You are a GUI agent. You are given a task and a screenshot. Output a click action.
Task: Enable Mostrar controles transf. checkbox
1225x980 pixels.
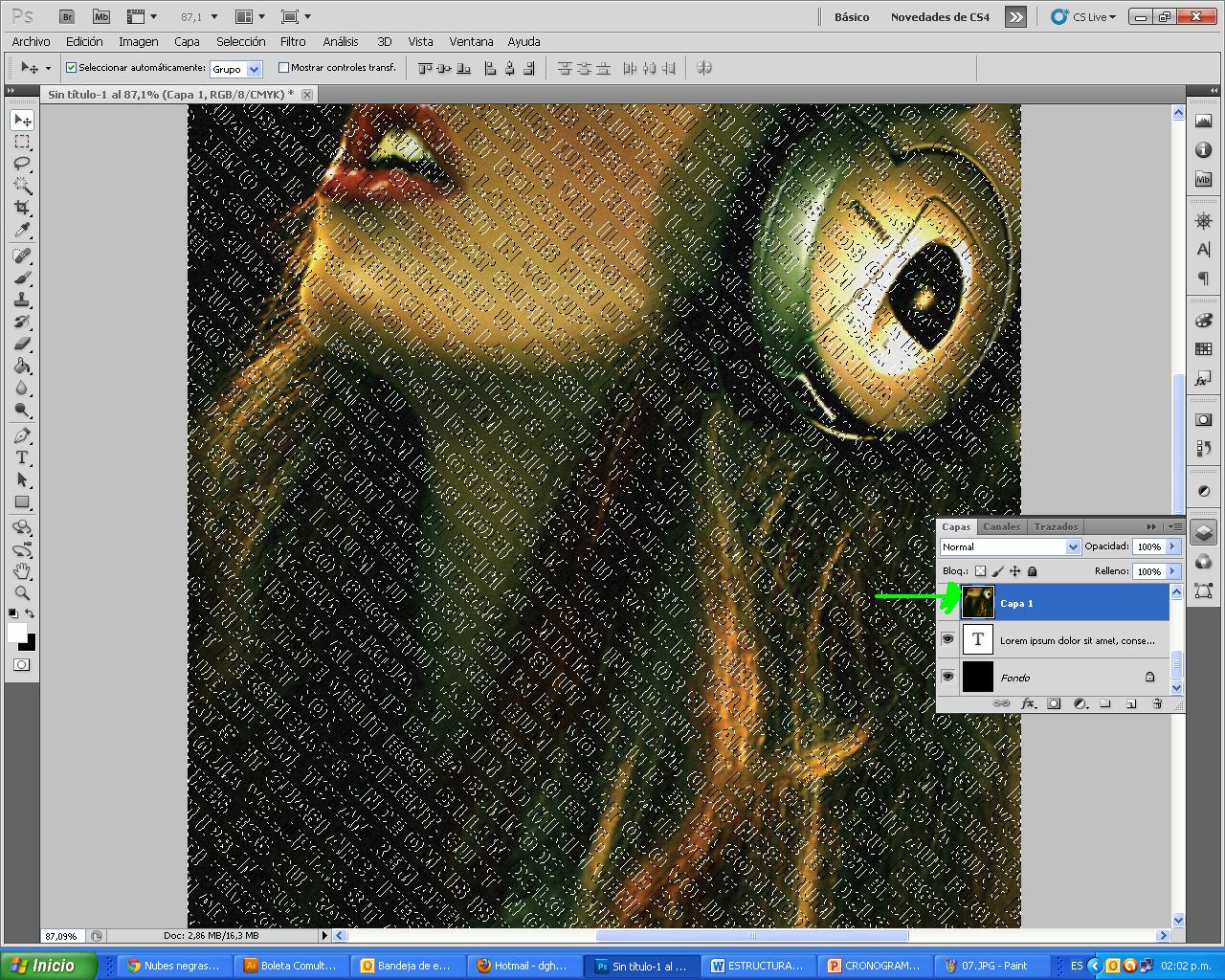(283, 68)
